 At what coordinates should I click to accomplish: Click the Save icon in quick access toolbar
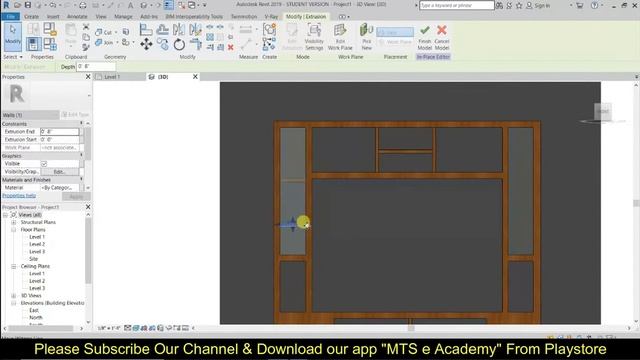[28, 5]
